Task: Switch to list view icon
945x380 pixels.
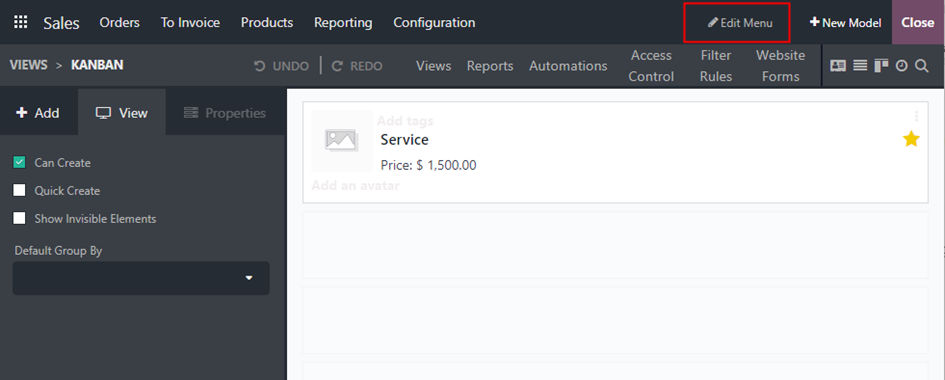Action: 860,66
